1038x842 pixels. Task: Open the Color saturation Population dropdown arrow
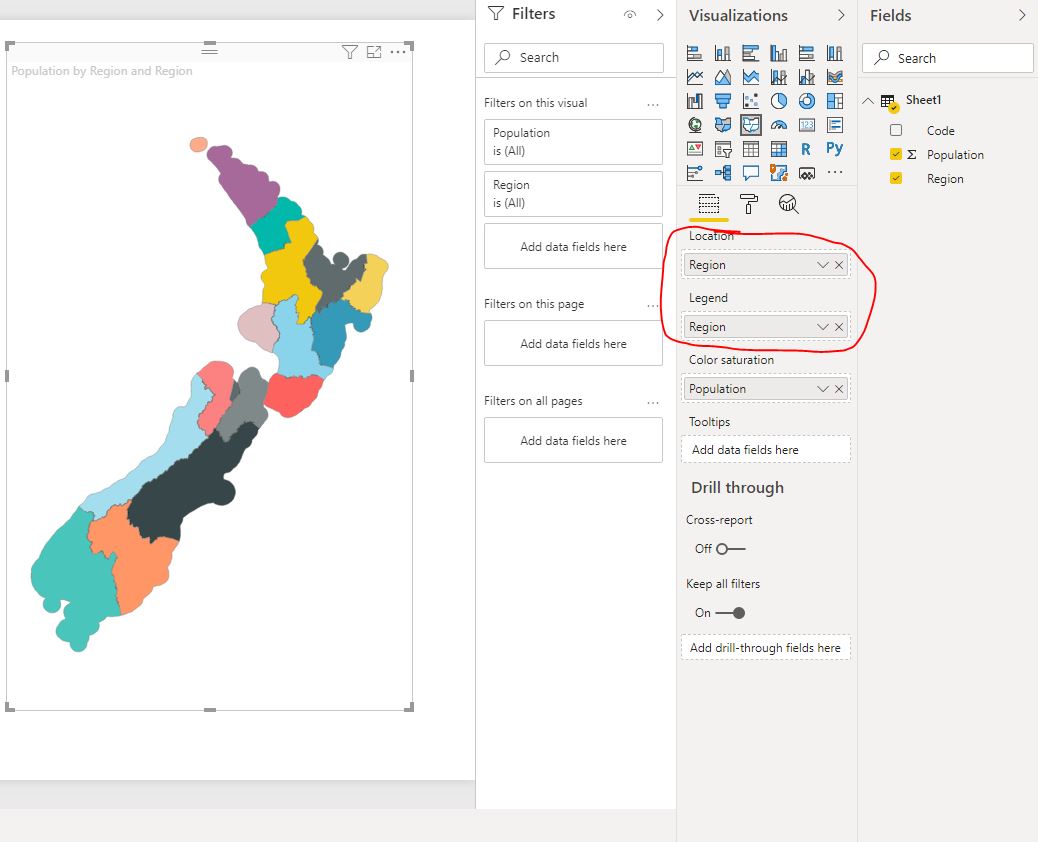pos(823,389)
